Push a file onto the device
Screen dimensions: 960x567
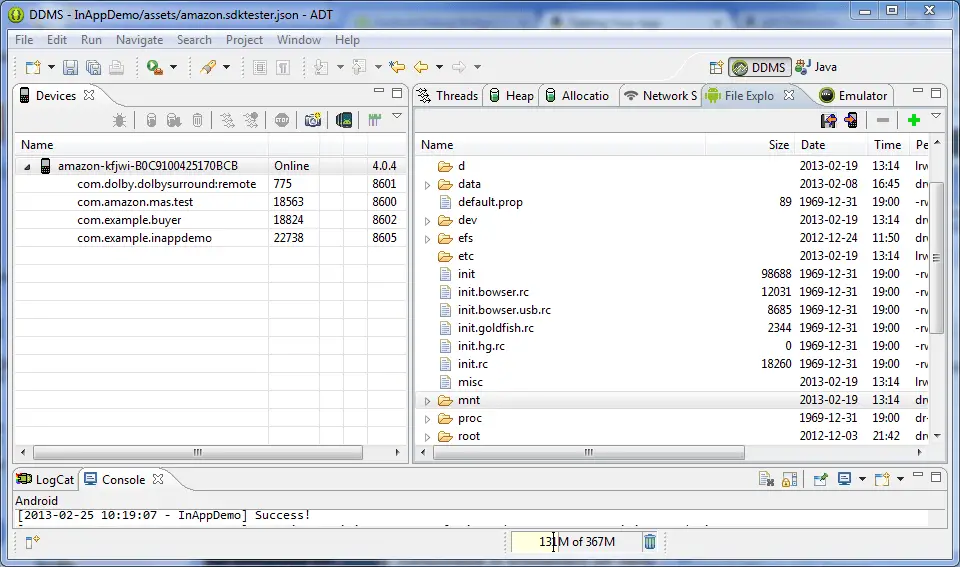tap(850, 120)
